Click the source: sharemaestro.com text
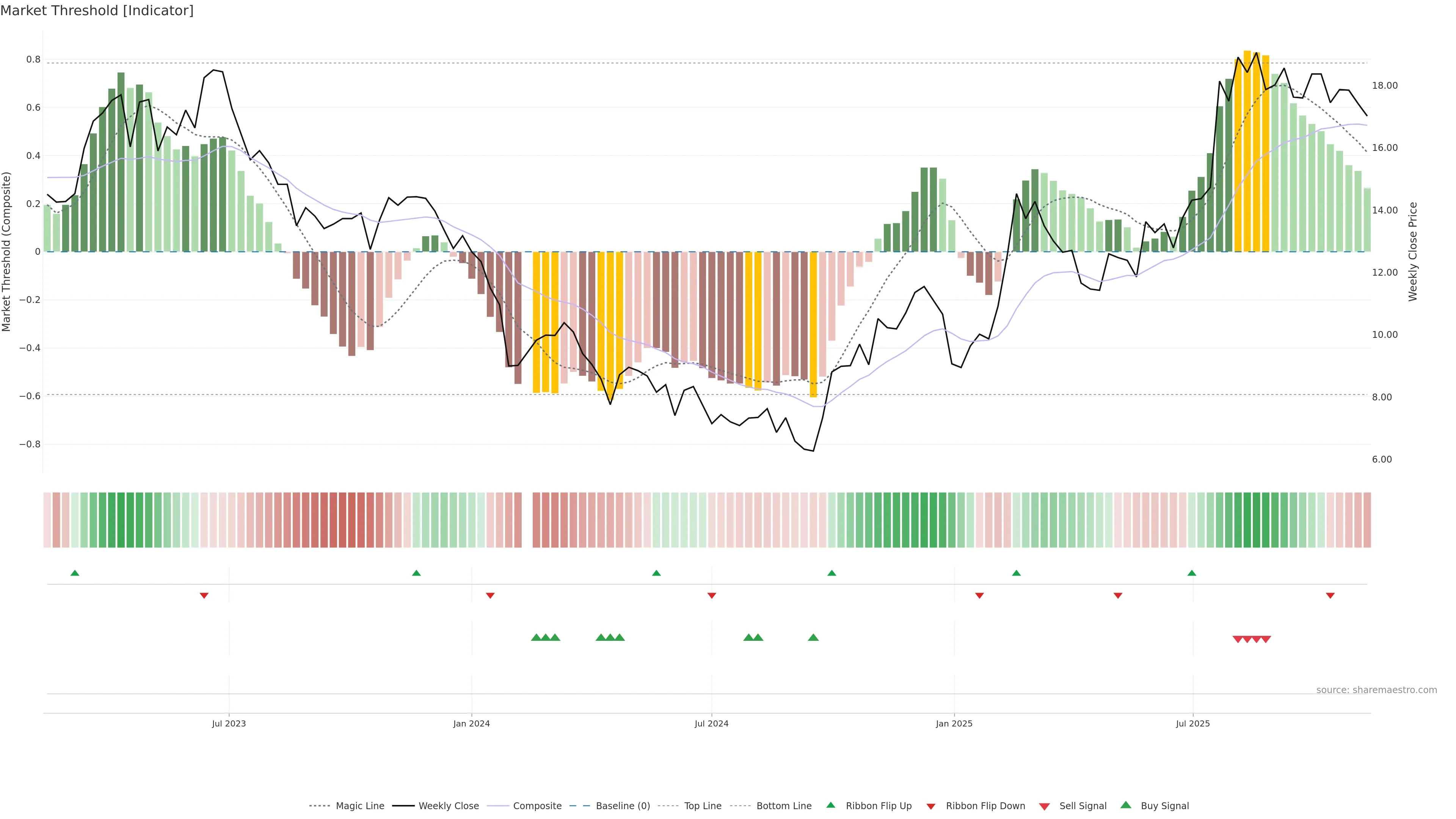The image size is (1456, 819). (1376, 690)
